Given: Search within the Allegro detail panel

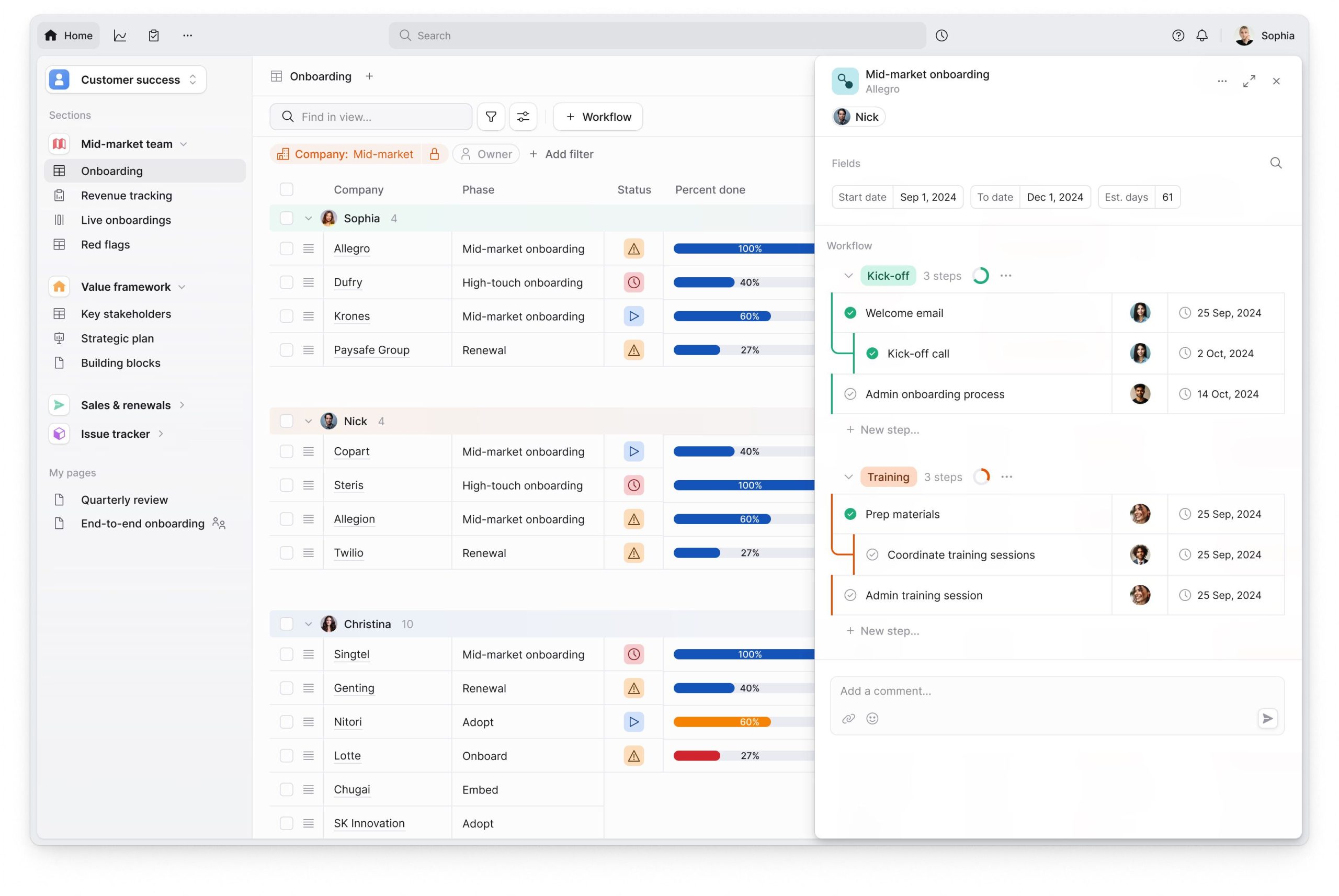Looking at the screenshot, I should click(1276, 163).
